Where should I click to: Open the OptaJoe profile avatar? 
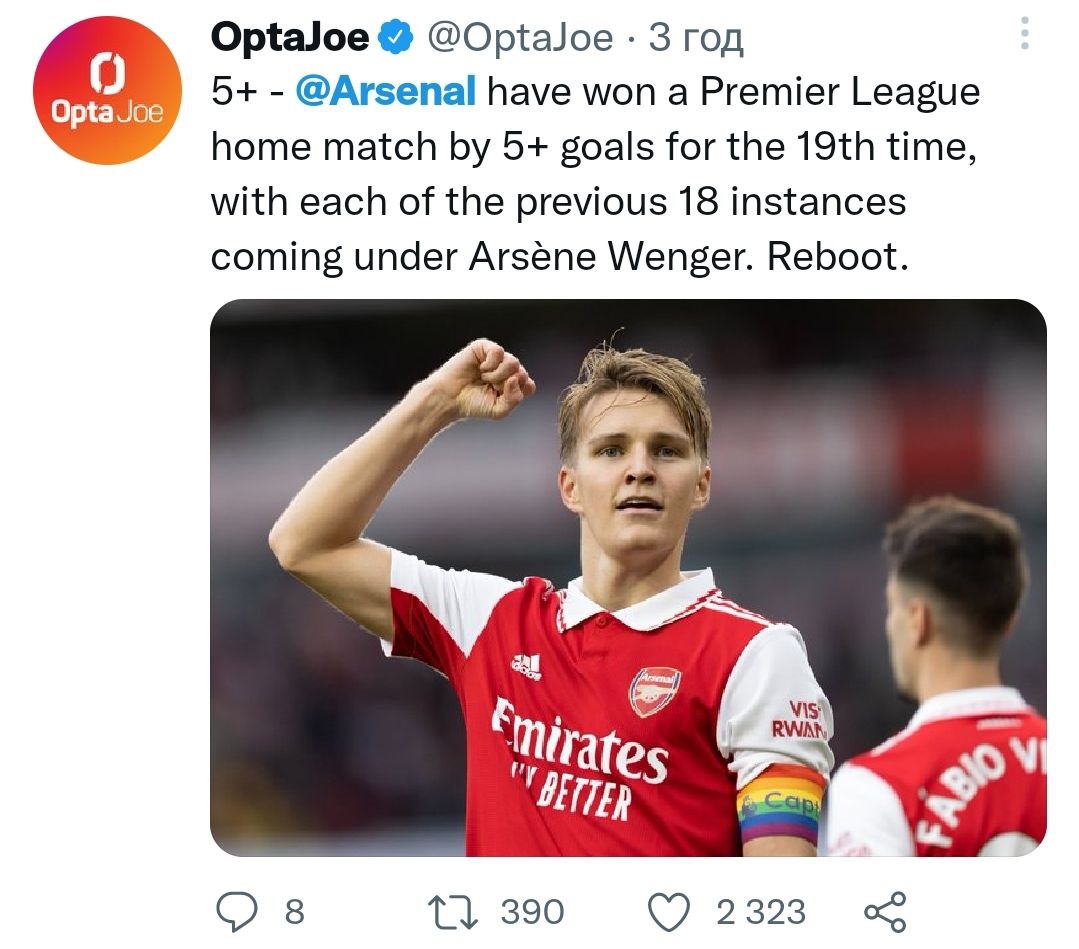[108, 91]
